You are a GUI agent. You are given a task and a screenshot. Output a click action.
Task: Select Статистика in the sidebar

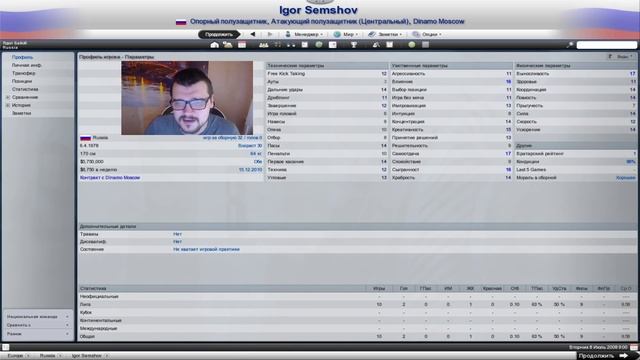(x=25, y=89)
